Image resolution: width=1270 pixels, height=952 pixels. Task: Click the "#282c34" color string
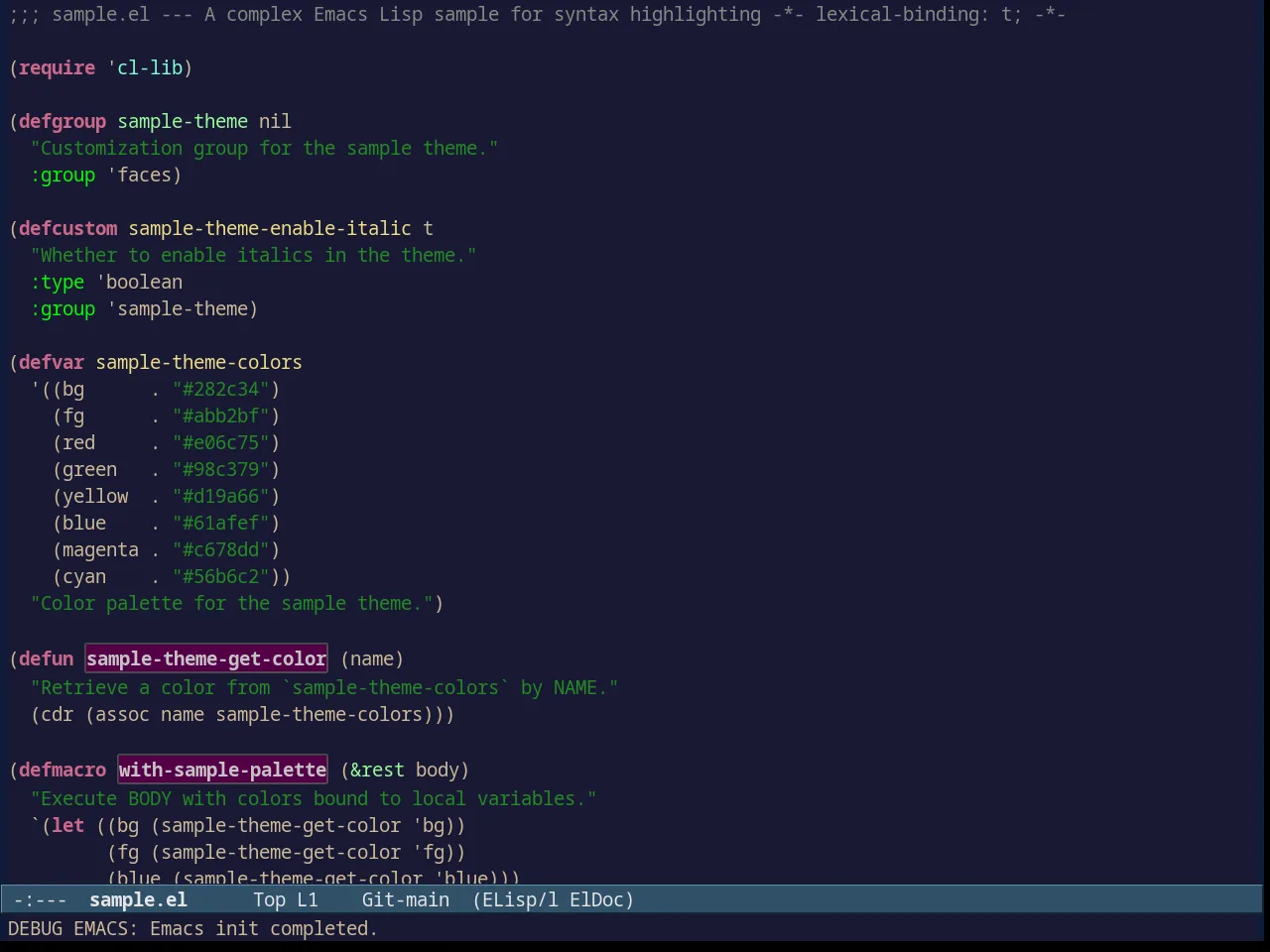221,389
